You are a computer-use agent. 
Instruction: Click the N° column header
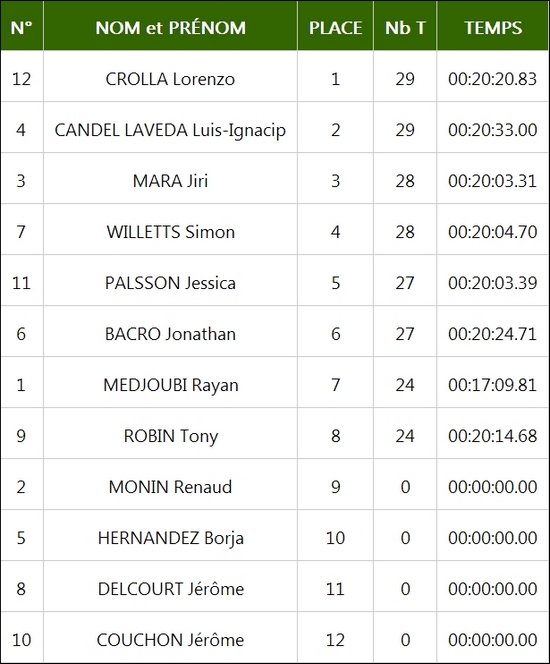[22, 26]
